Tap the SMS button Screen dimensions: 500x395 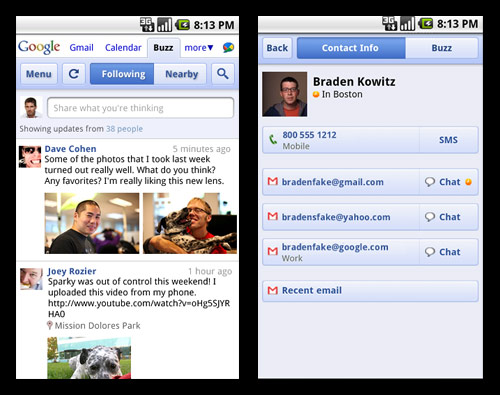point(448,140)
